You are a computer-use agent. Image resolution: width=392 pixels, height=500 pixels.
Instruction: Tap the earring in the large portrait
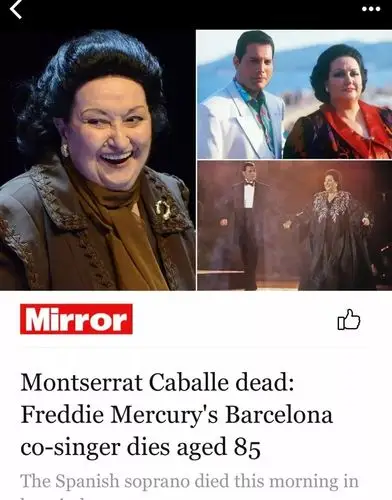[65, 150]
